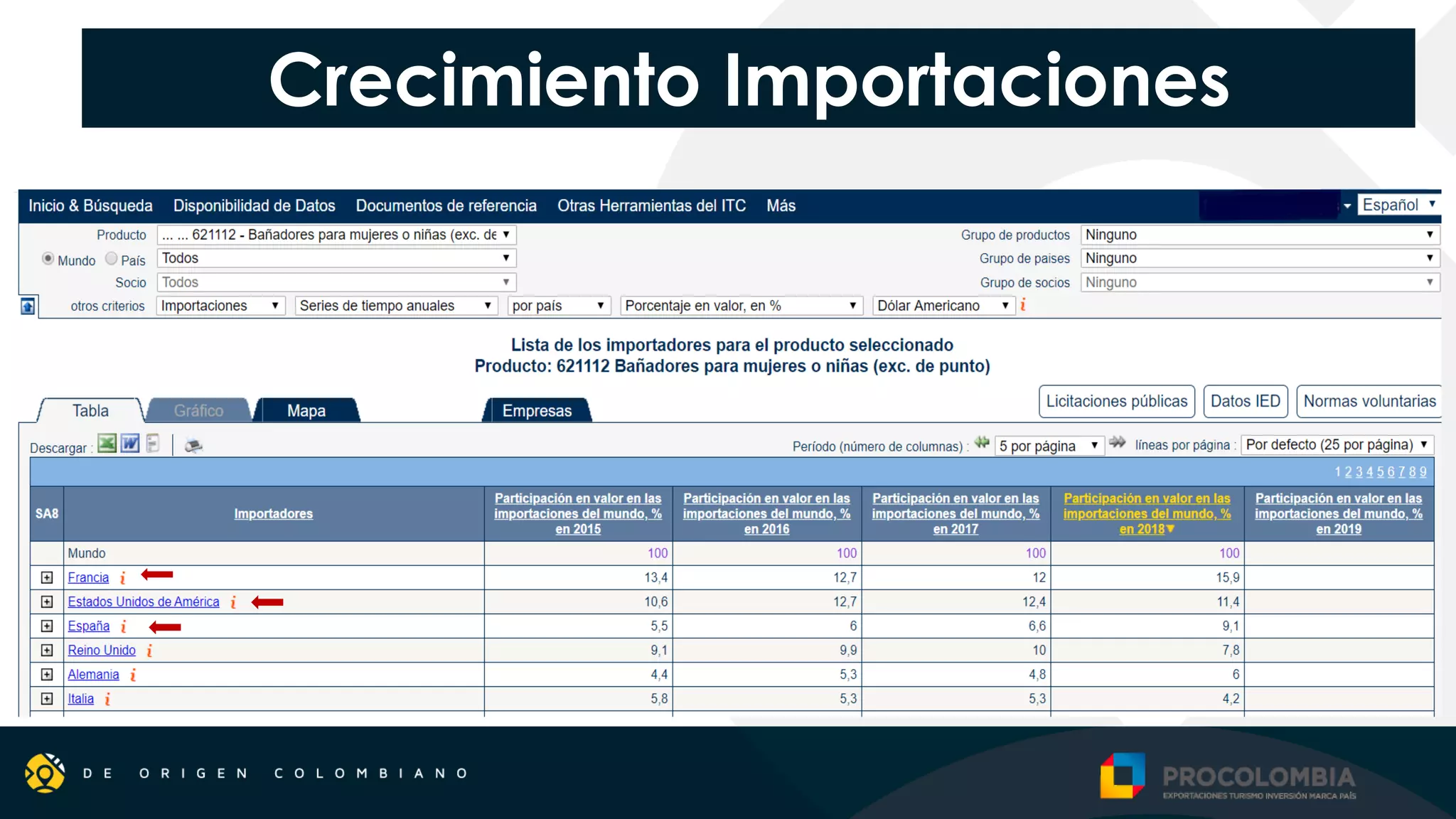Open info icon next to Alemania
The height and width of the screenshot is (819, 1456).
pos(133,675)
